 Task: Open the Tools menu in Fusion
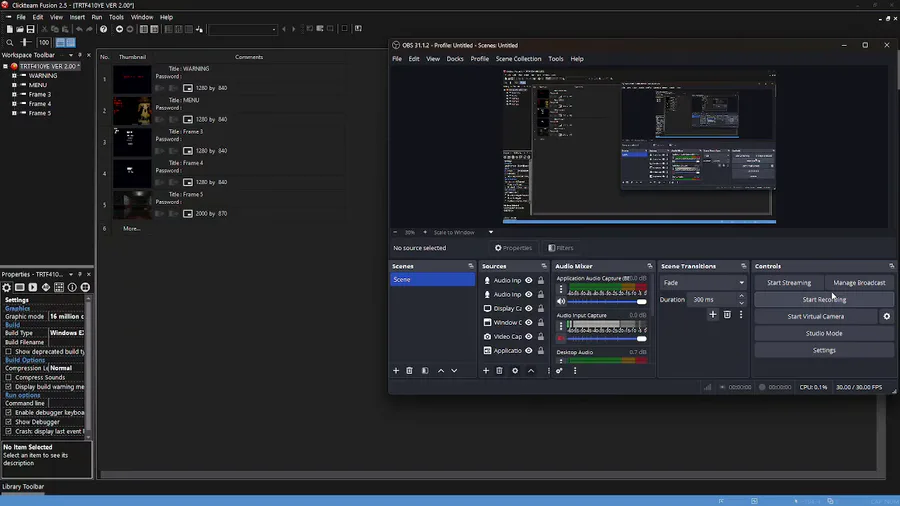click(x=116, y=17)
